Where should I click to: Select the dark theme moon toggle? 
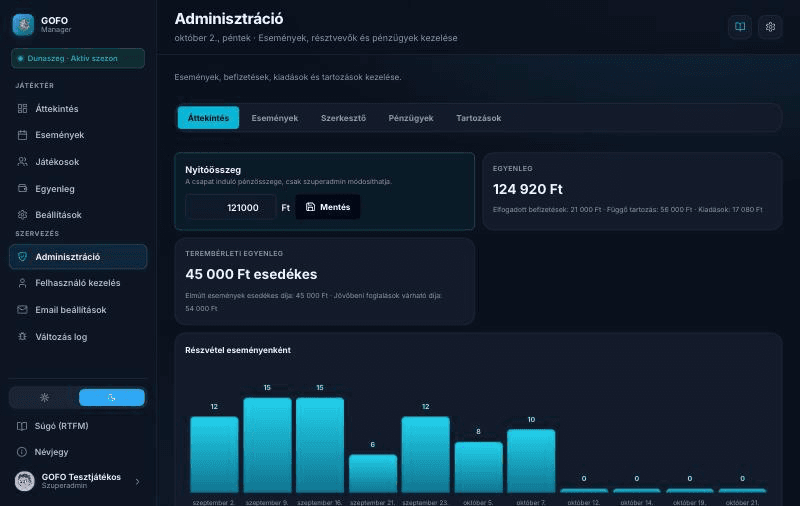[112, 397]
